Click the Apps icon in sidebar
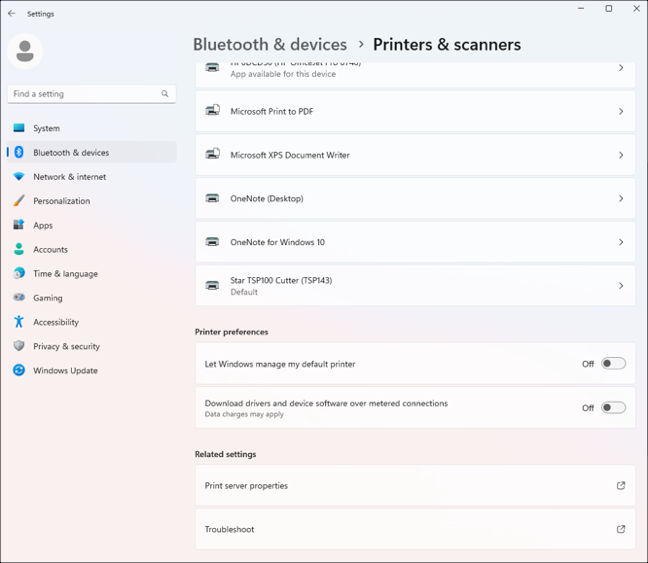 point(19,225)
